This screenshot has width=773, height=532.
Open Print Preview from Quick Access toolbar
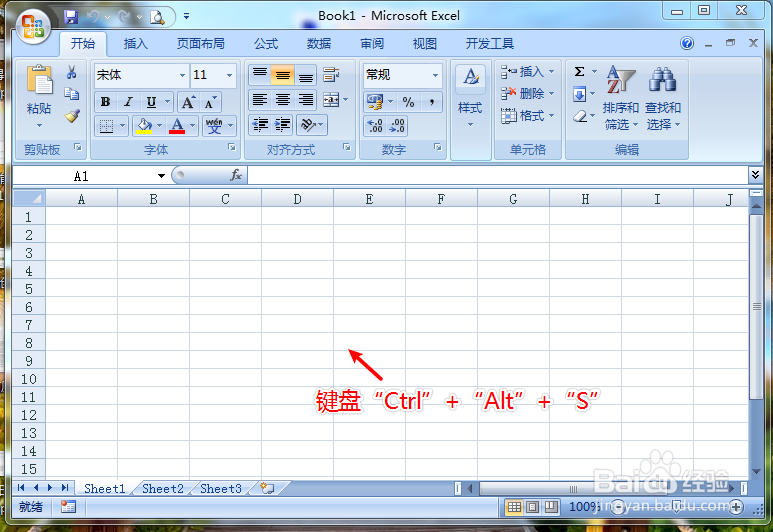tap(157, 17)
